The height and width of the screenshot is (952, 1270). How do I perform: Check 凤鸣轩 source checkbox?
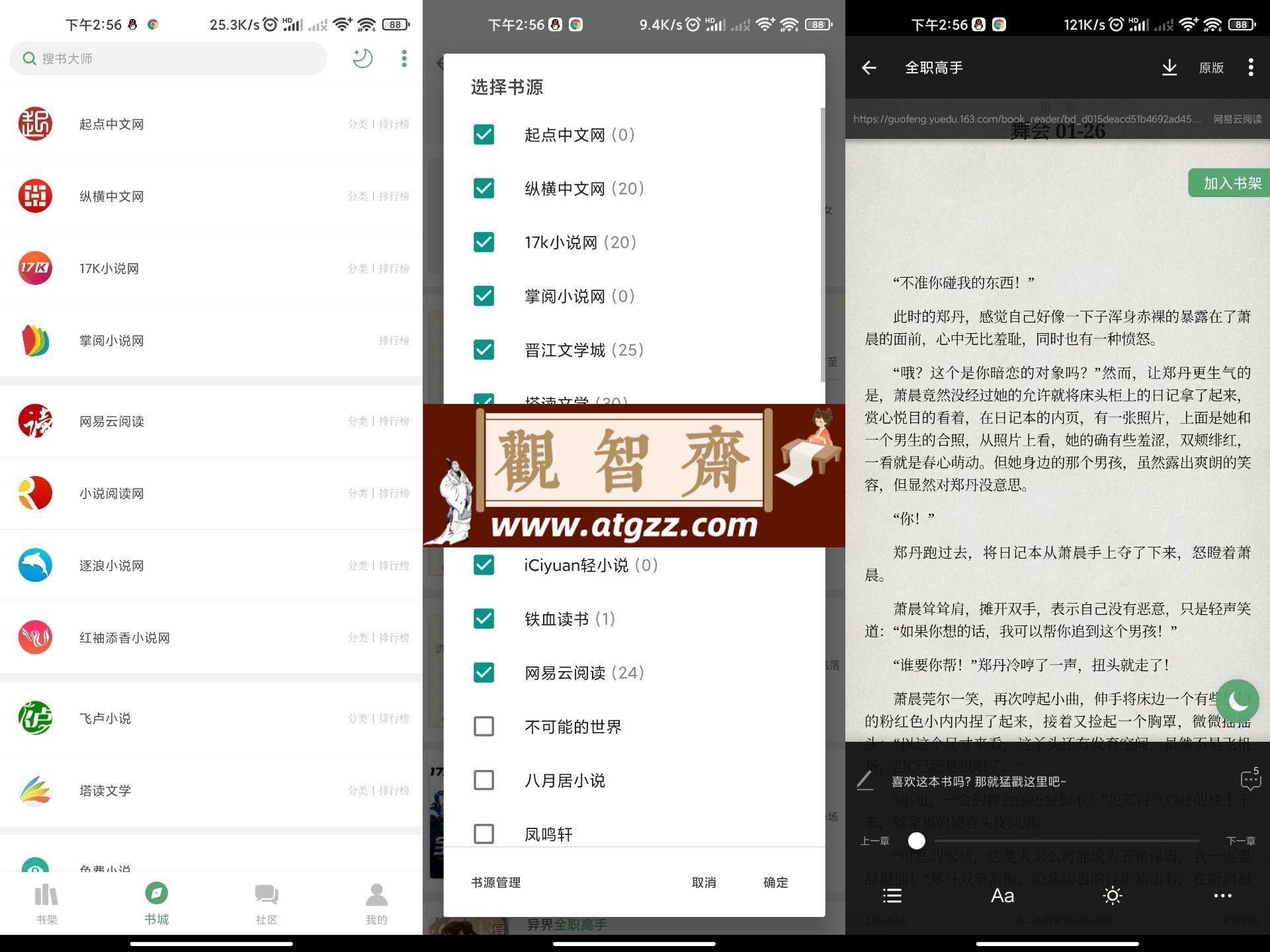(484, 834)
